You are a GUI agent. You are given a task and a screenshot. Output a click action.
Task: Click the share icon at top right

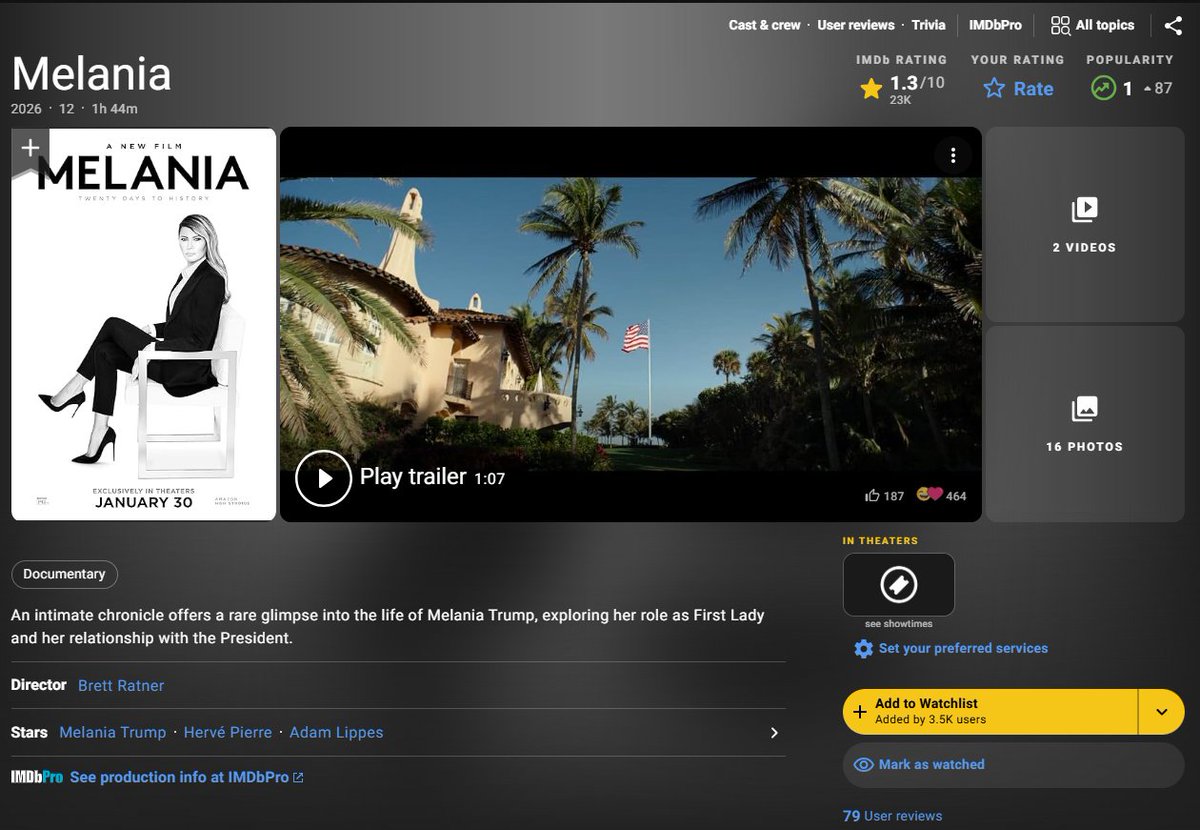click(1173, 25)
